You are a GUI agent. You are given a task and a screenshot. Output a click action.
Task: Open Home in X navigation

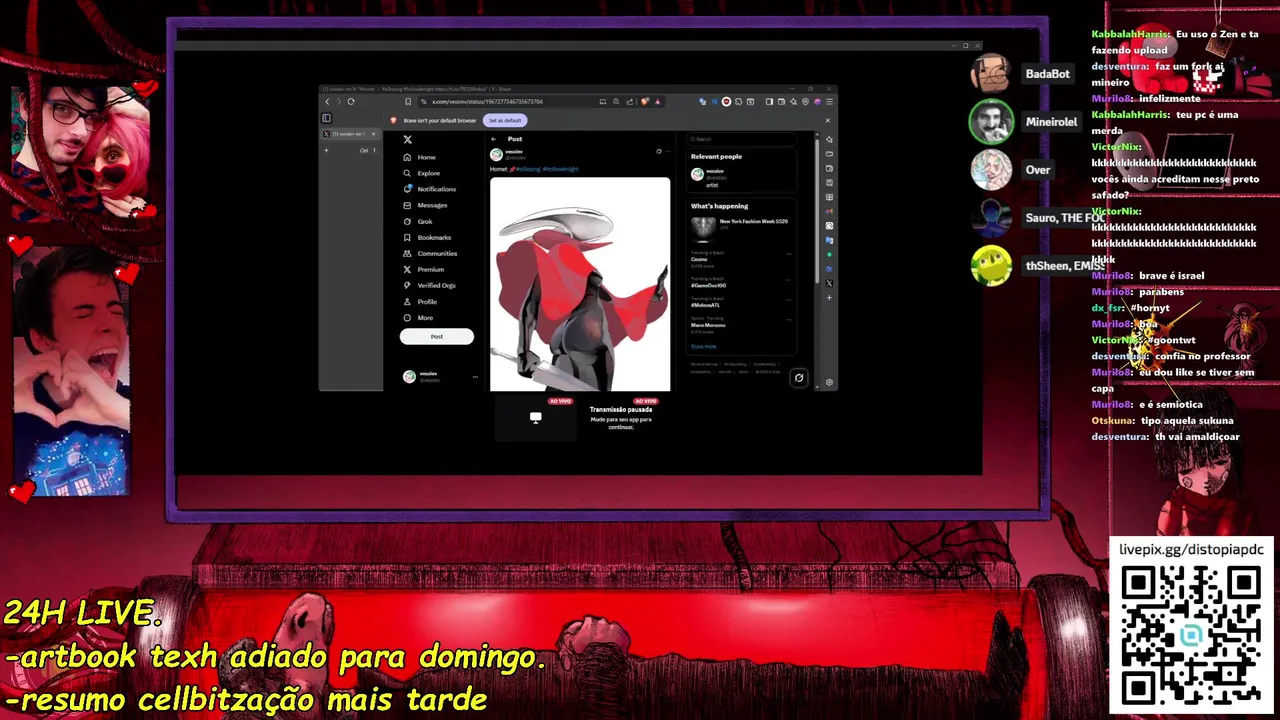420,157
